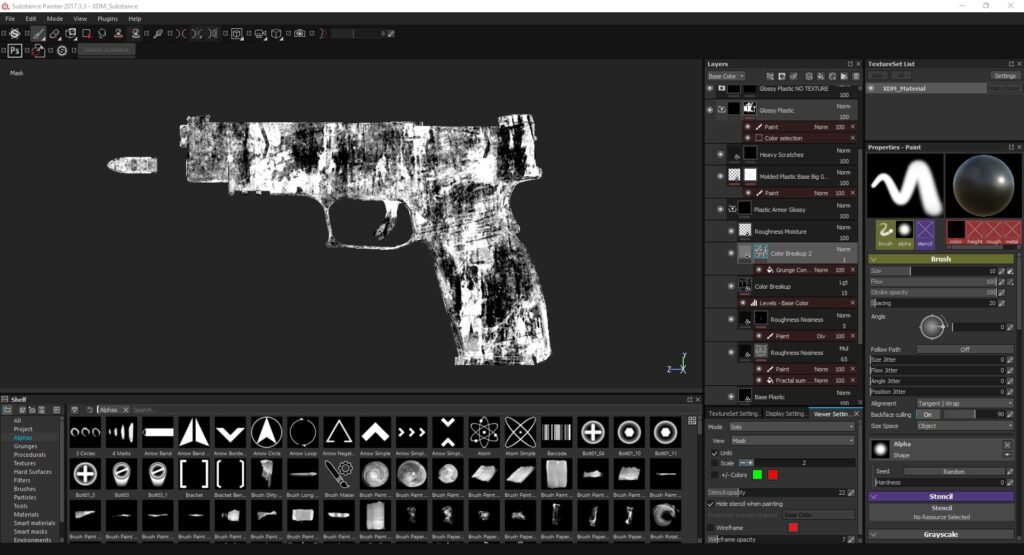Image resolution: width=1024 pixels, height=555 pixels.
Task: Open the Plugins menu
Action: 108,19
